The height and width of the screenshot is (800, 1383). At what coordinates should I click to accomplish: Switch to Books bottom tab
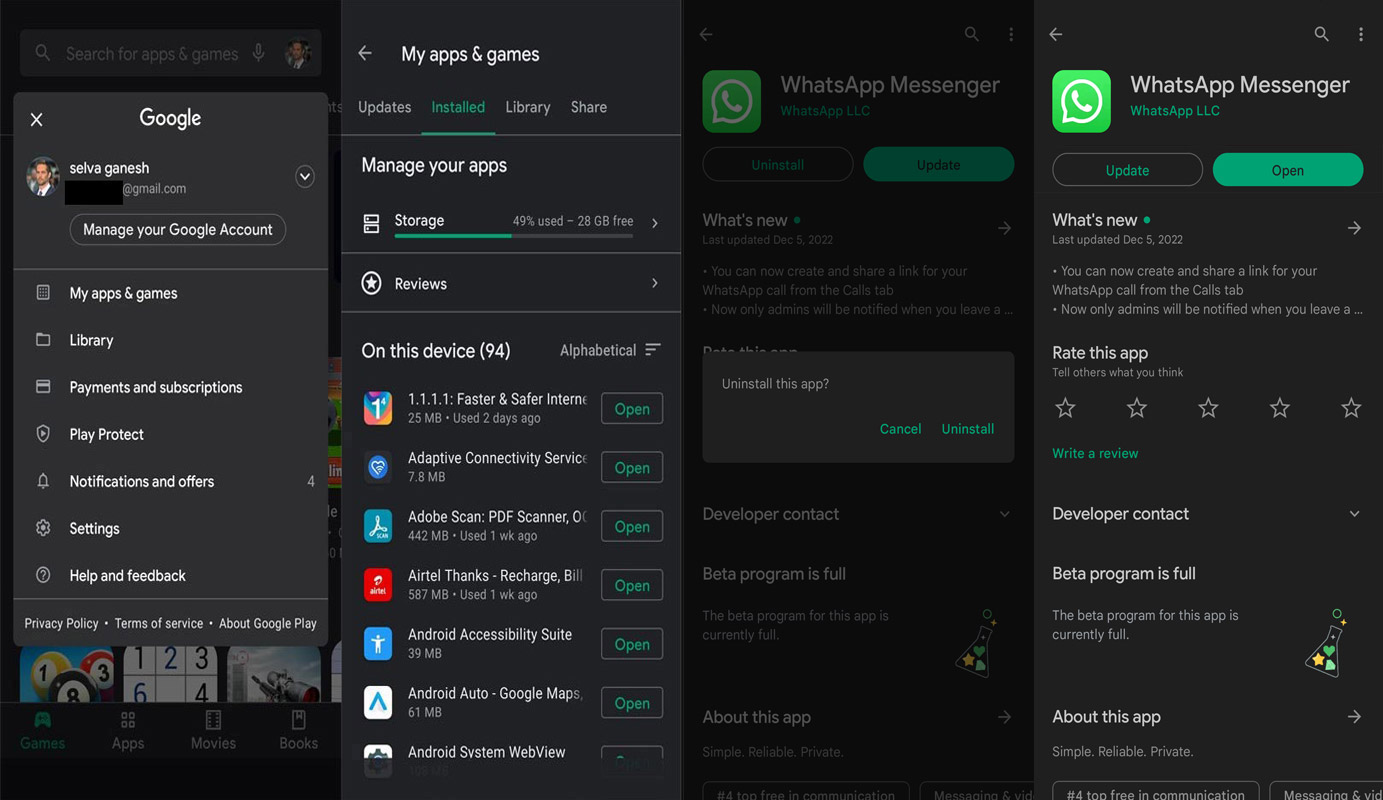click(x=298, y=731)
